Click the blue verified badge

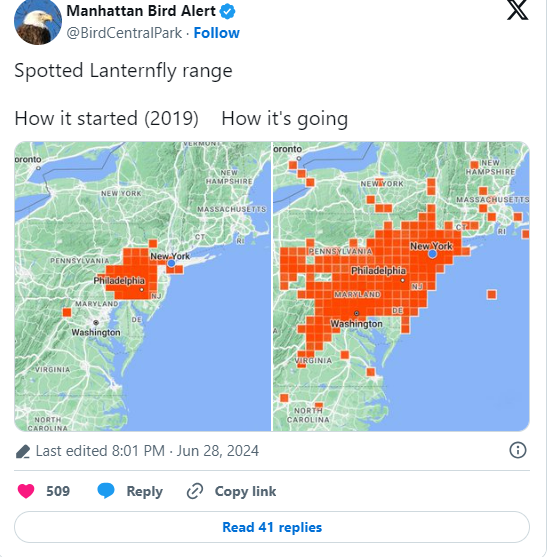(228, 11)
